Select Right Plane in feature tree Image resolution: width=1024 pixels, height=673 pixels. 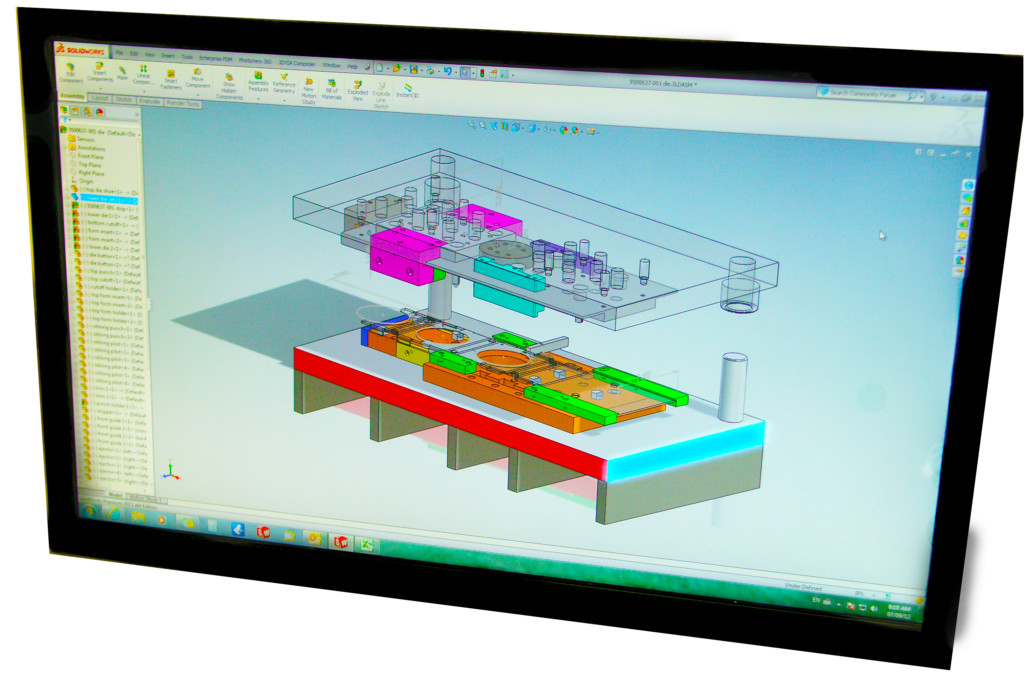[88, 173]
